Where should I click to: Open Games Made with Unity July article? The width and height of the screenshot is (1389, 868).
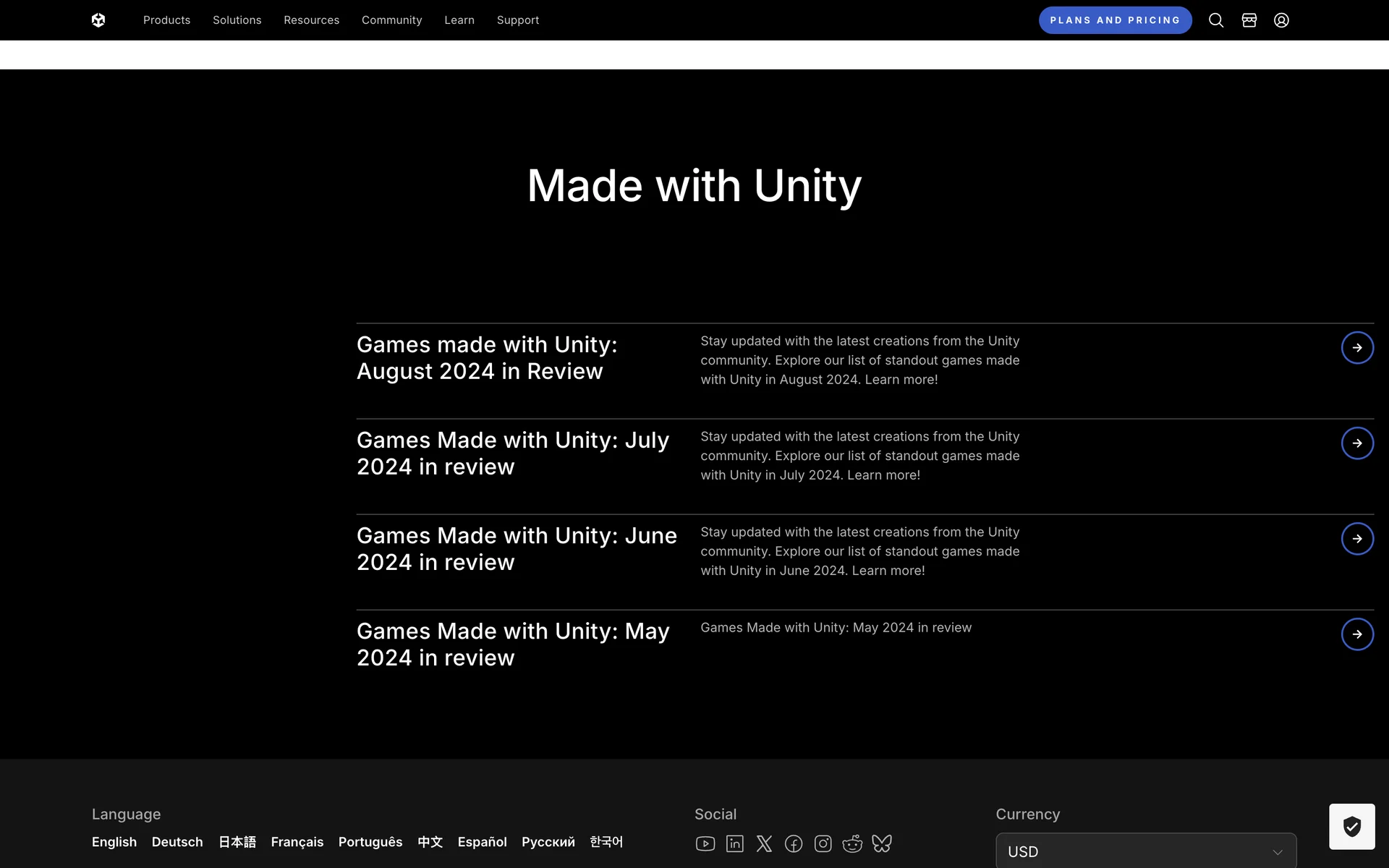pos(512,453)
